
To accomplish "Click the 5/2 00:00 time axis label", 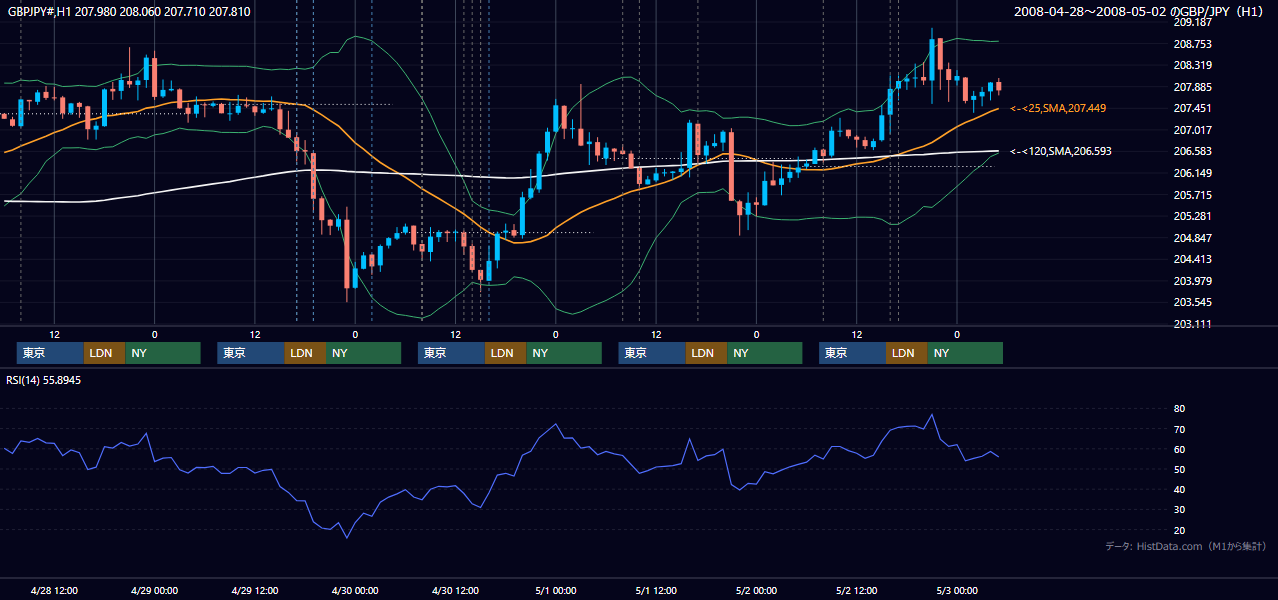I will [756, 590].
